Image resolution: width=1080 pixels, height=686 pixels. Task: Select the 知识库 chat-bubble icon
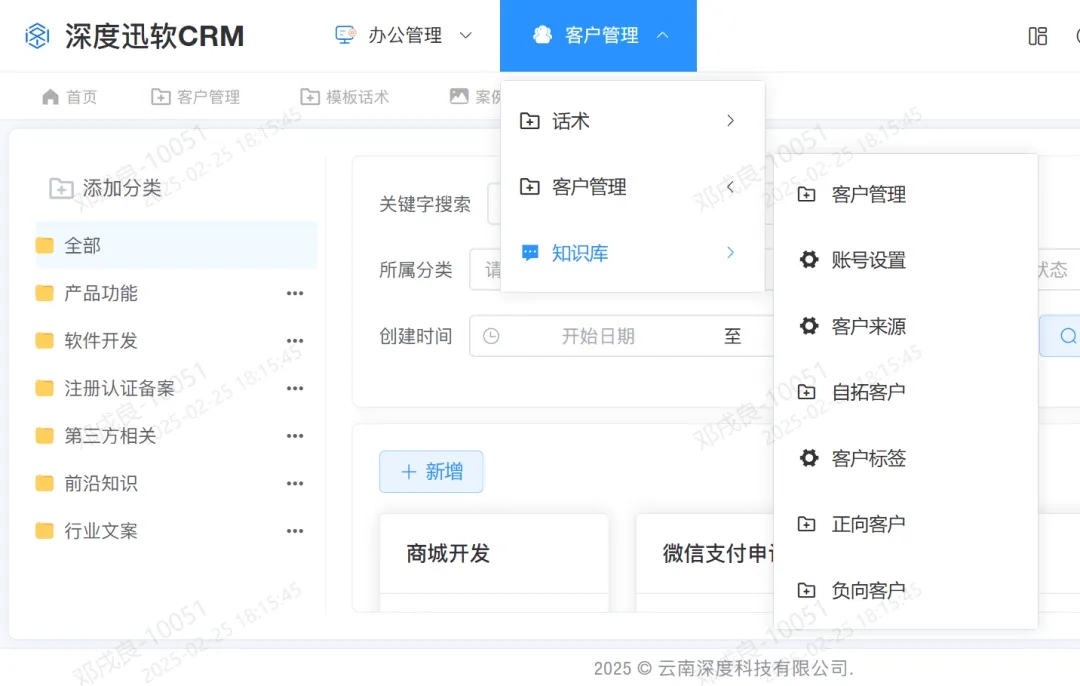(530, 253)
